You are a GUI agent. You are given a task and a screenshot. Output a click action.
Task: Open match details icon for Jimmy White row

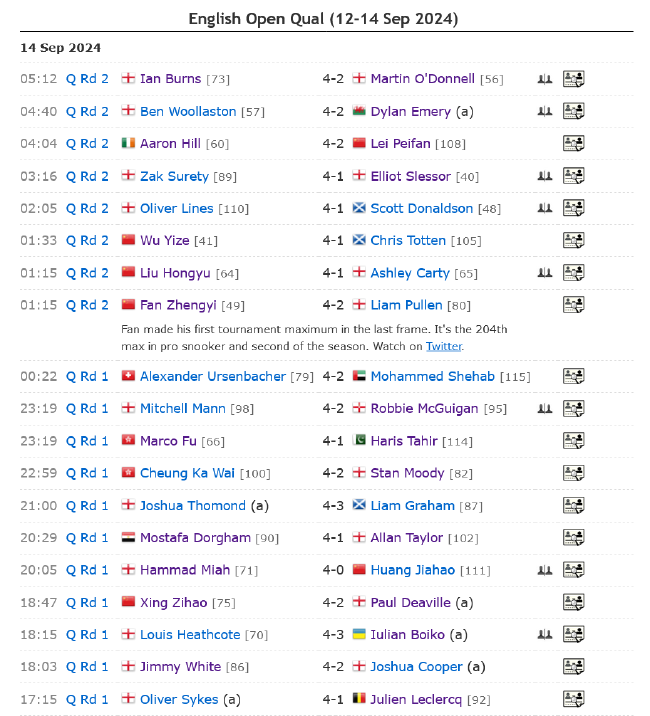573,666
